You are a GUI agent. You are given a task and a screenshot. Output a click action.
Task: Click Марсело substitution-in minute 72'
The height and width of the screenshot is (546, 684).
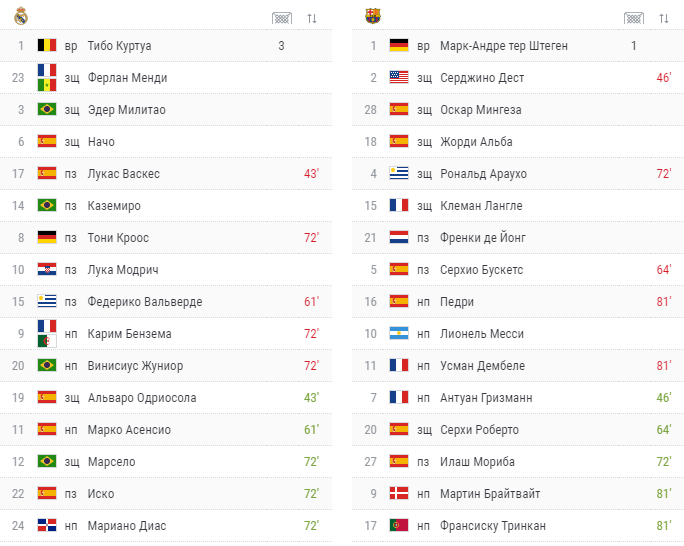point(311,461)
